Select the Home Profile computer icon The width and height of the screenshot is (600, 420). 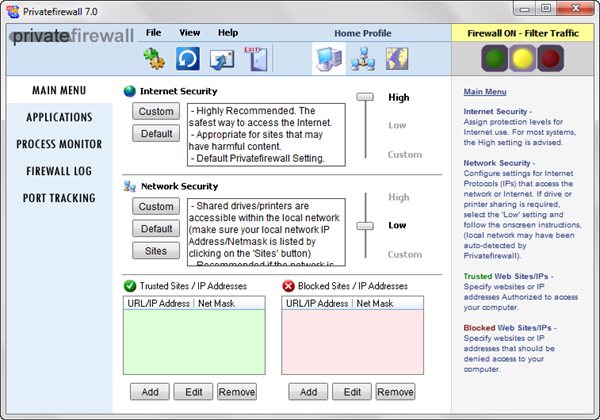[327, 58]
